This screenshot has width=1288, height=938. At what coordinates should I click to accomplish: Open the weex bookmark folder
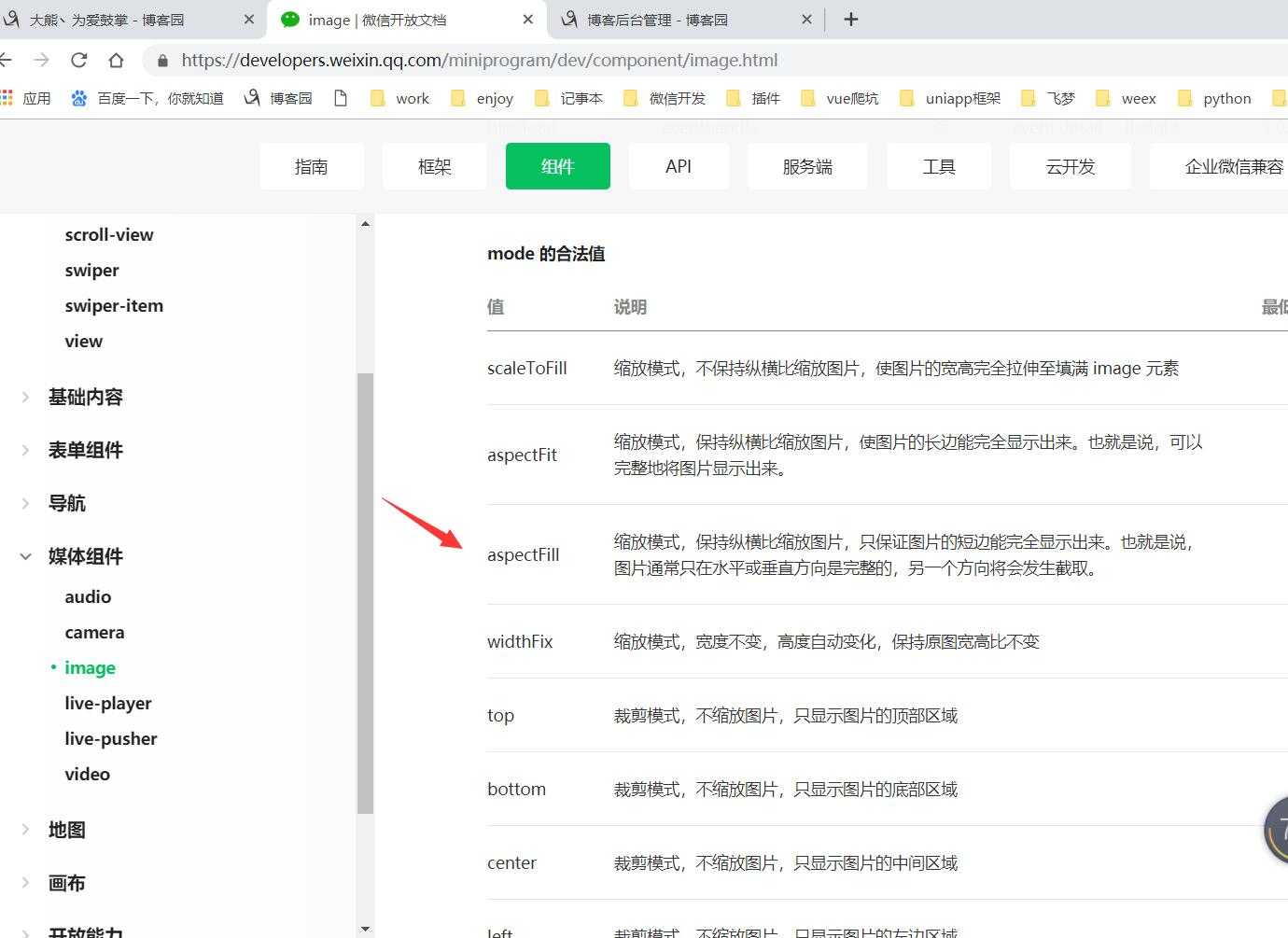[x=1126, y=98]
